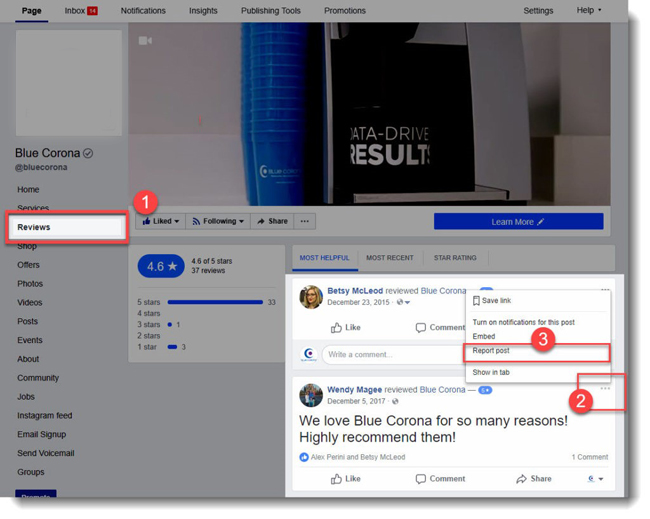The image size is (650, 519).
Task: Open Reviews in the sidebar
Action: pyautogui.click(x=67, y=227)
